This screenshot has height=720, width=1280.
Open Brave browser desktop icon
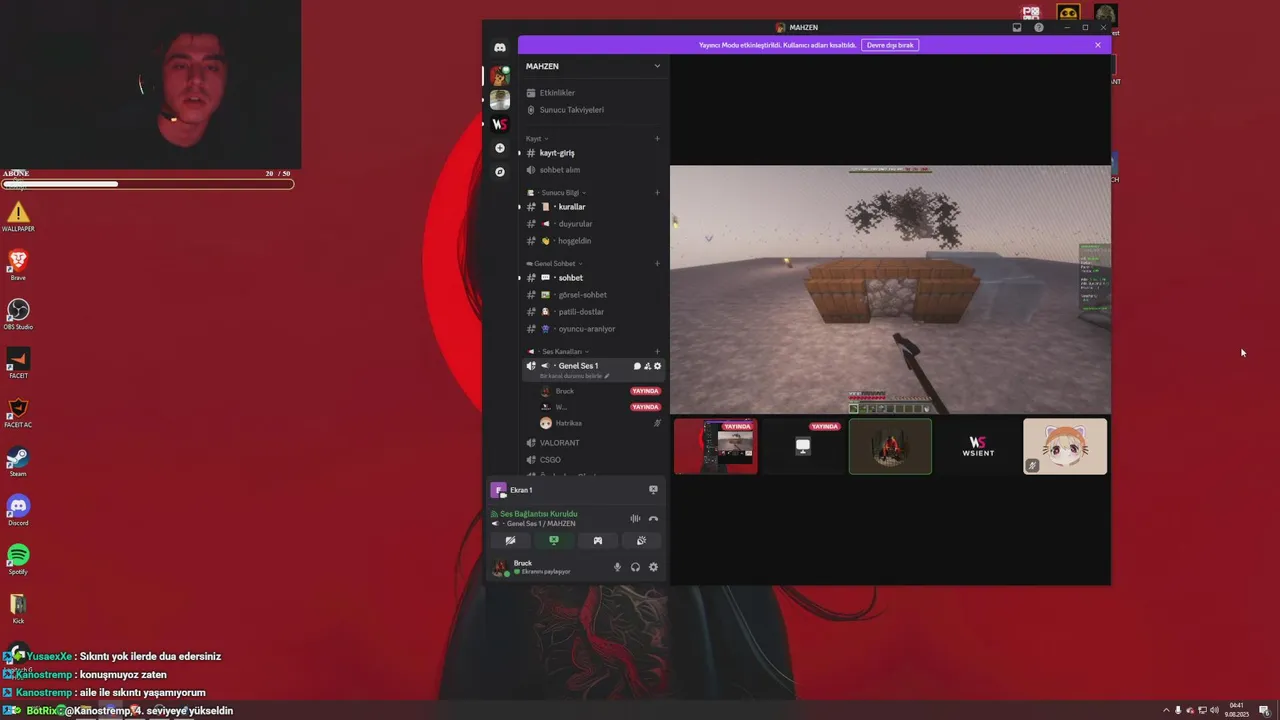click(18, 265)
